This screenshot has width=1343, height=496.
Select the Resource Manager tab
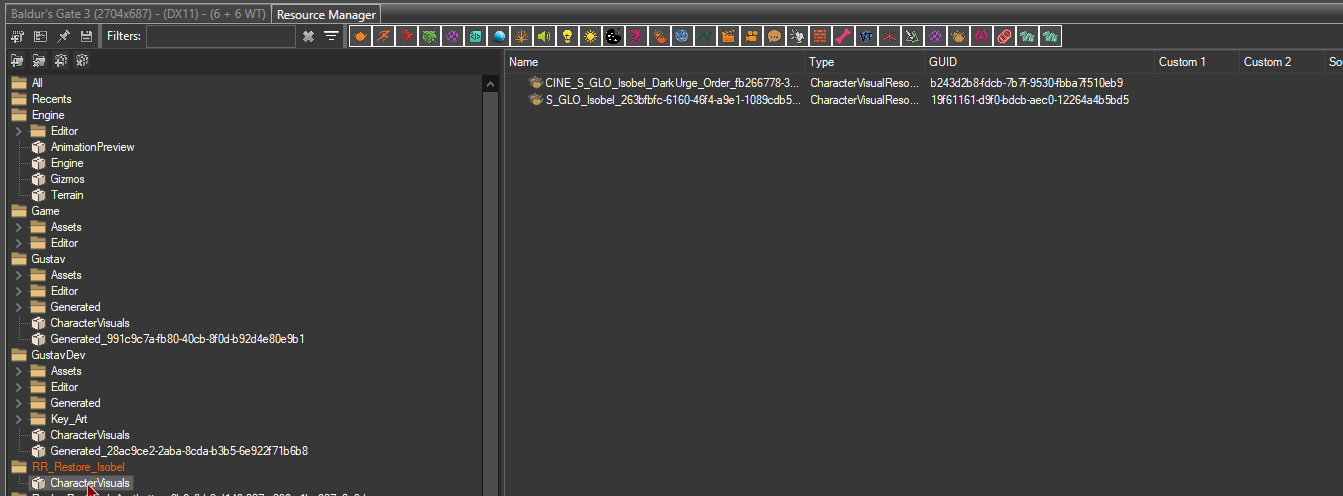tap(326, 15)
